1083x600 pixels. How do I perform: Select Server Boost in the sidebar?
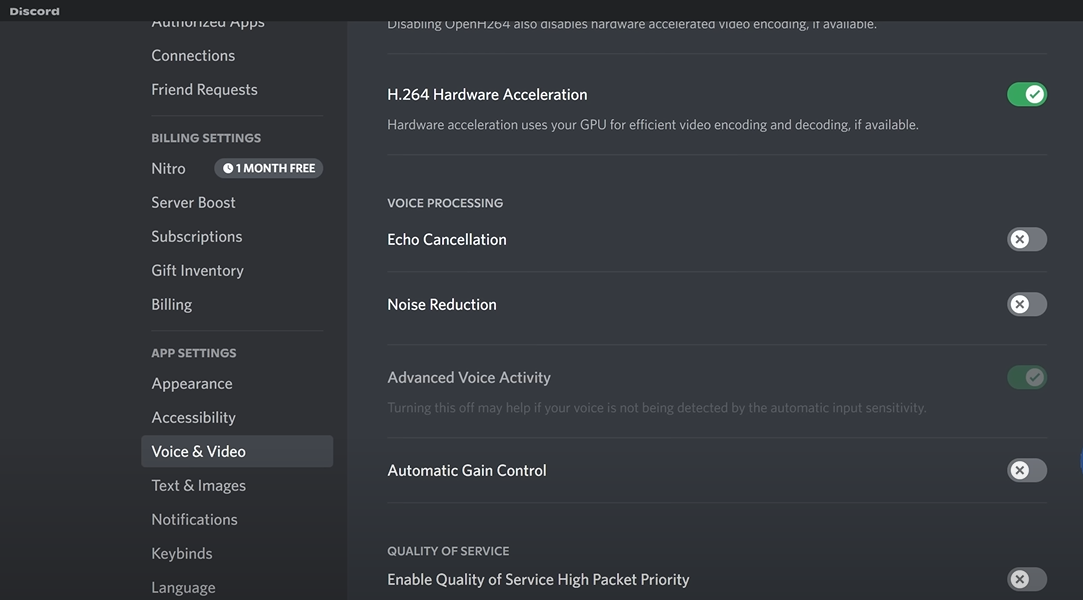193,203
